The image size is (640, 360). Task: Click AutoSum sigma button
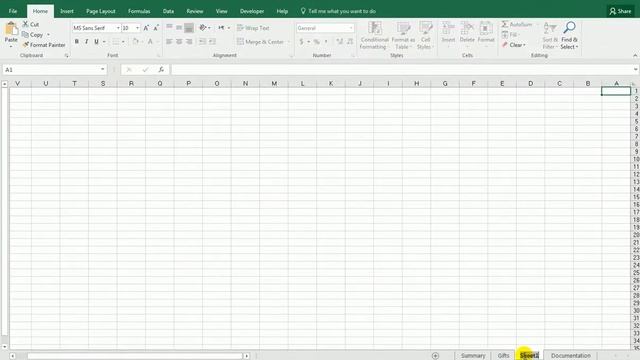point(517,24)
